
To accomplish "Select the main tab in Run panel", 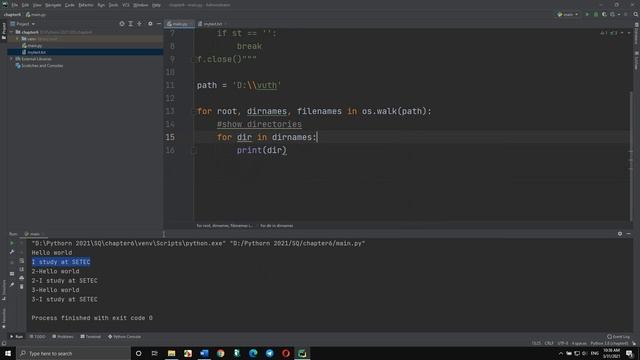I will tap(34, 234).
